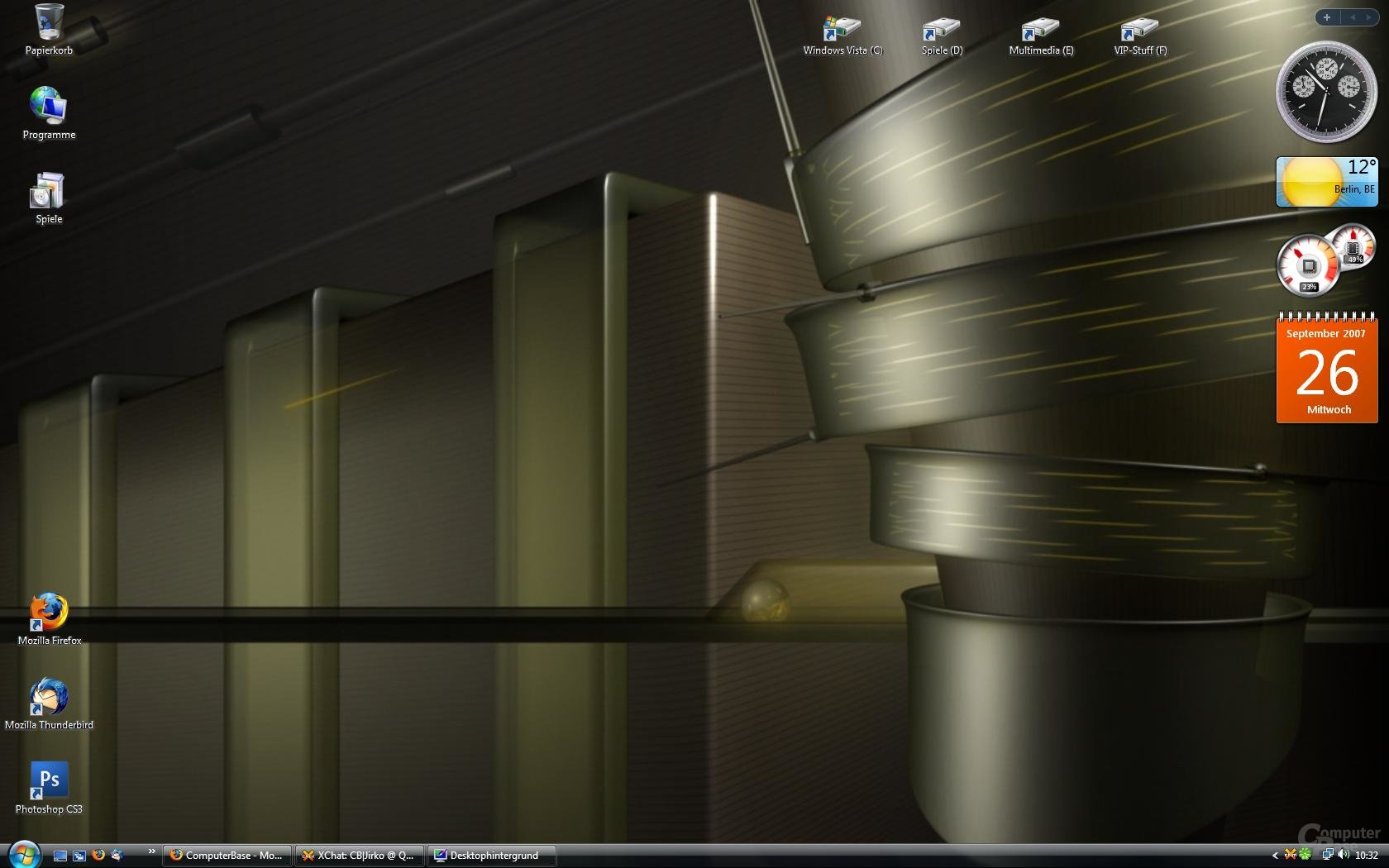The height and width of the screenshot is (868, 1389).
Task: Open the Spiele (D) drive shortcut
Action: (942, 36)
